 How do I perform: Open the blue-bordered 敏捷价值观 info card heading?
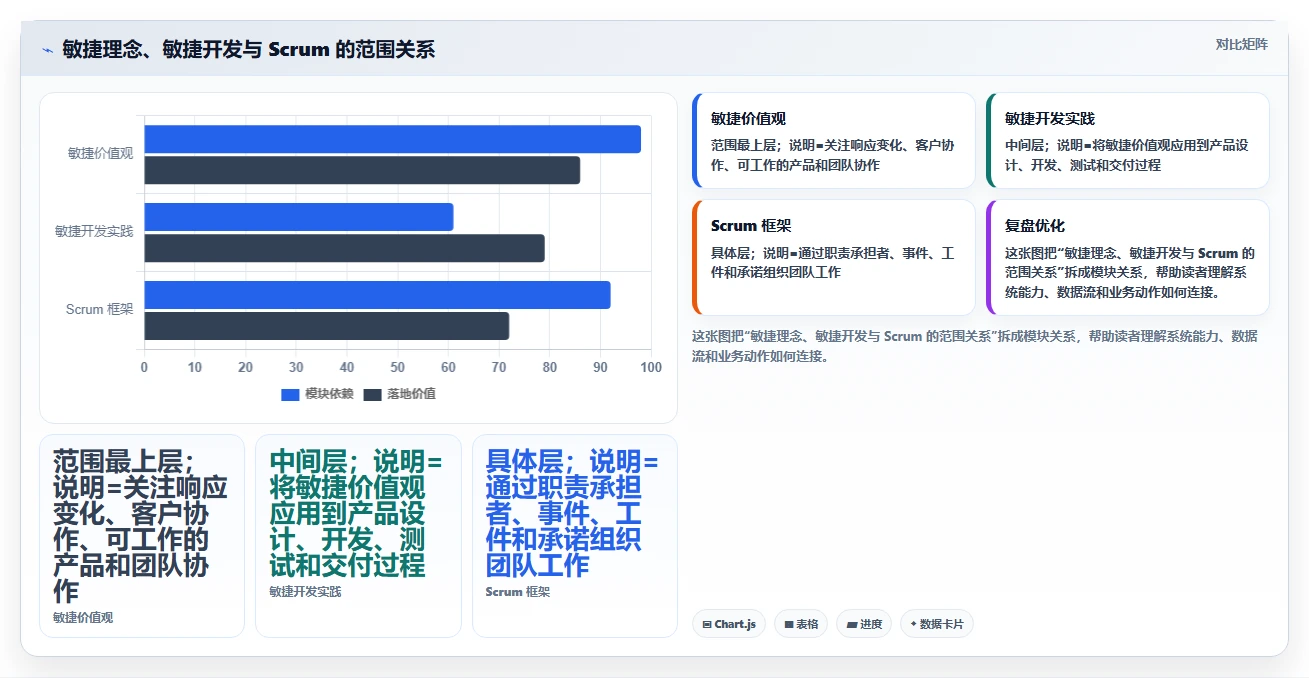tap(748, 118)
